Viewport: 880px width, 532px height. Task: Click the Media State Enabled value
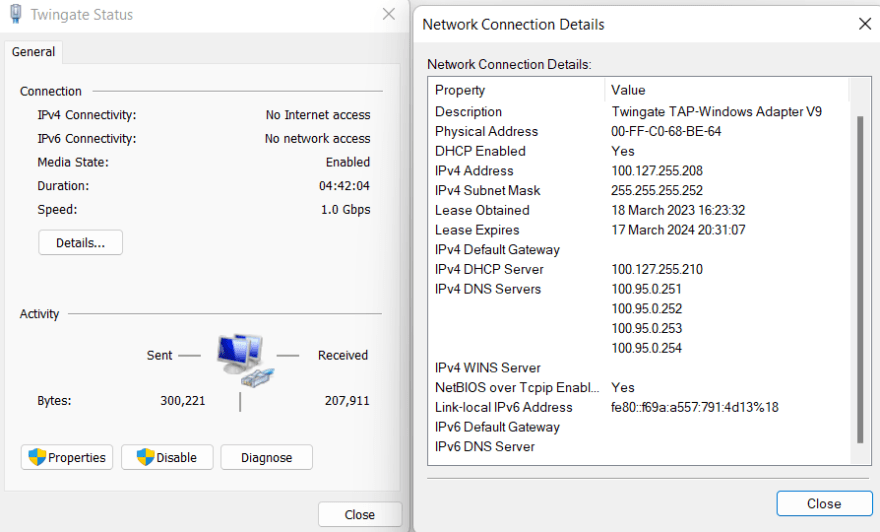click(347, 162)
